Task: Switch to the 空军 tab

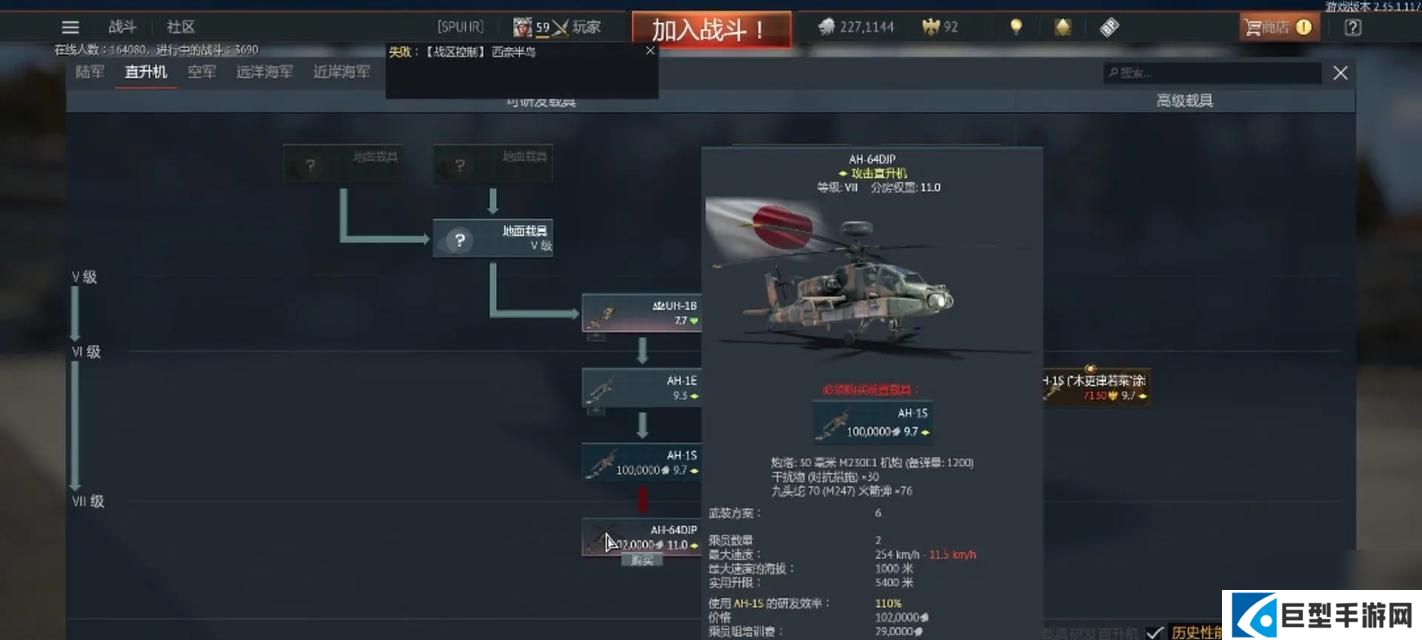Action: coord(202,72)
